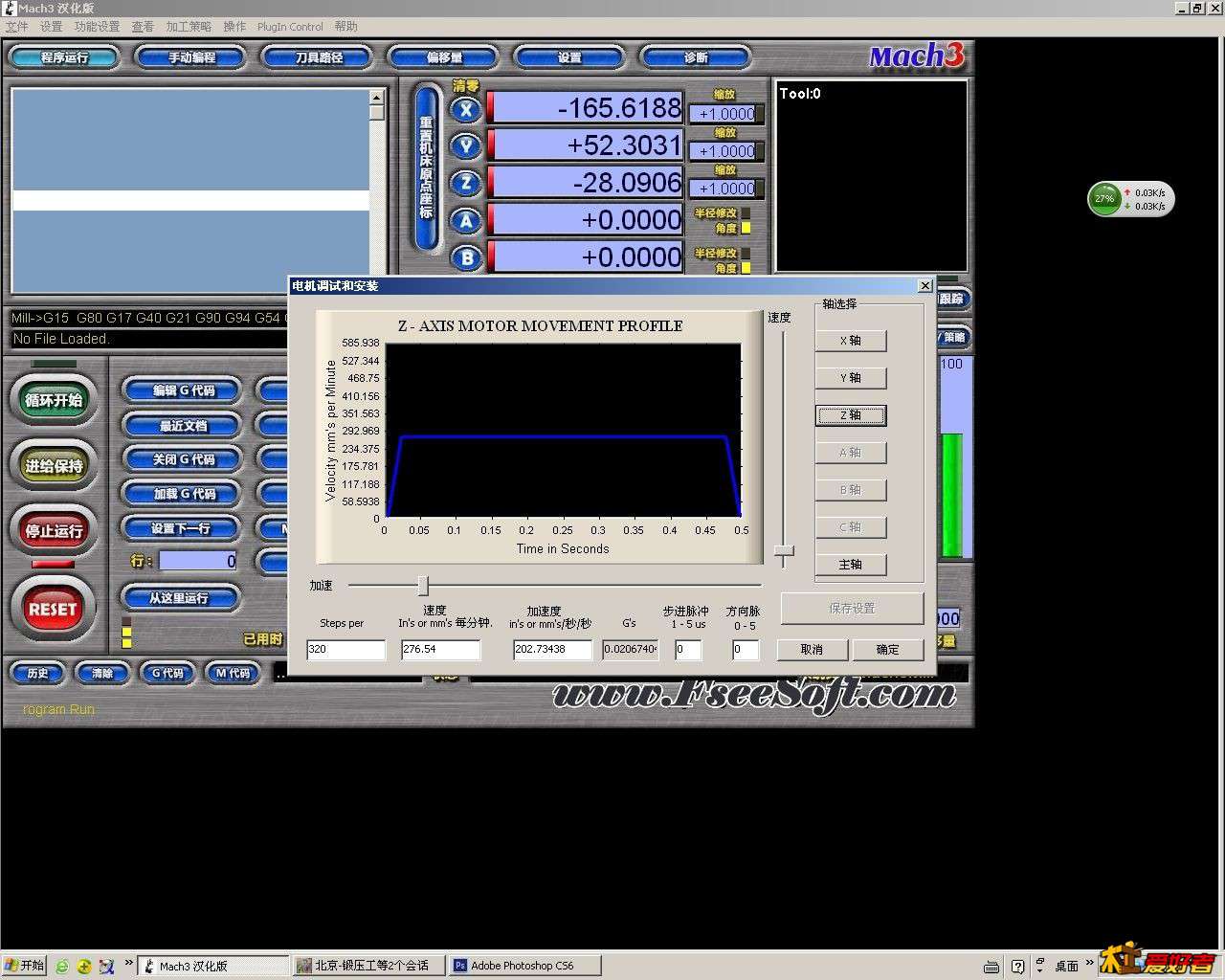Toggle the B axis 角度 yellow indicator

coord(746,268)
